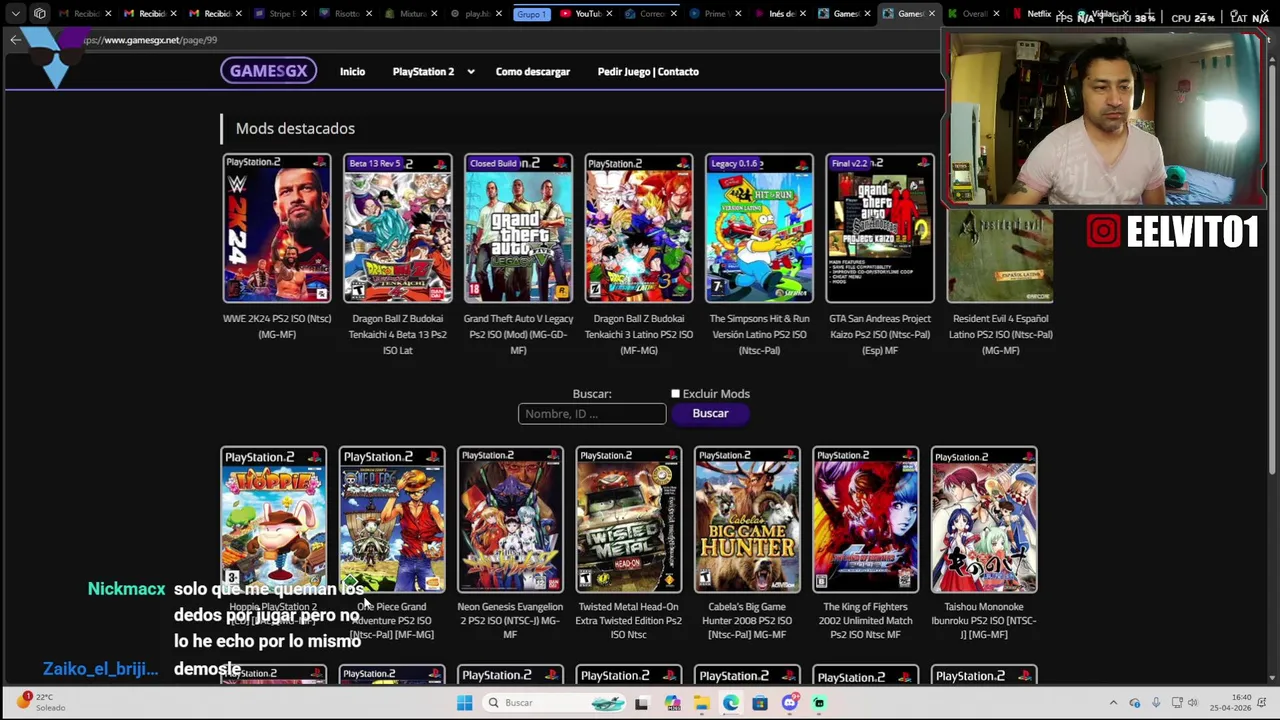Viewport: 1280px width, 720px height.
Task: Click Taishou Mononoke Ibunroku title link
Action: coord(984,621)
